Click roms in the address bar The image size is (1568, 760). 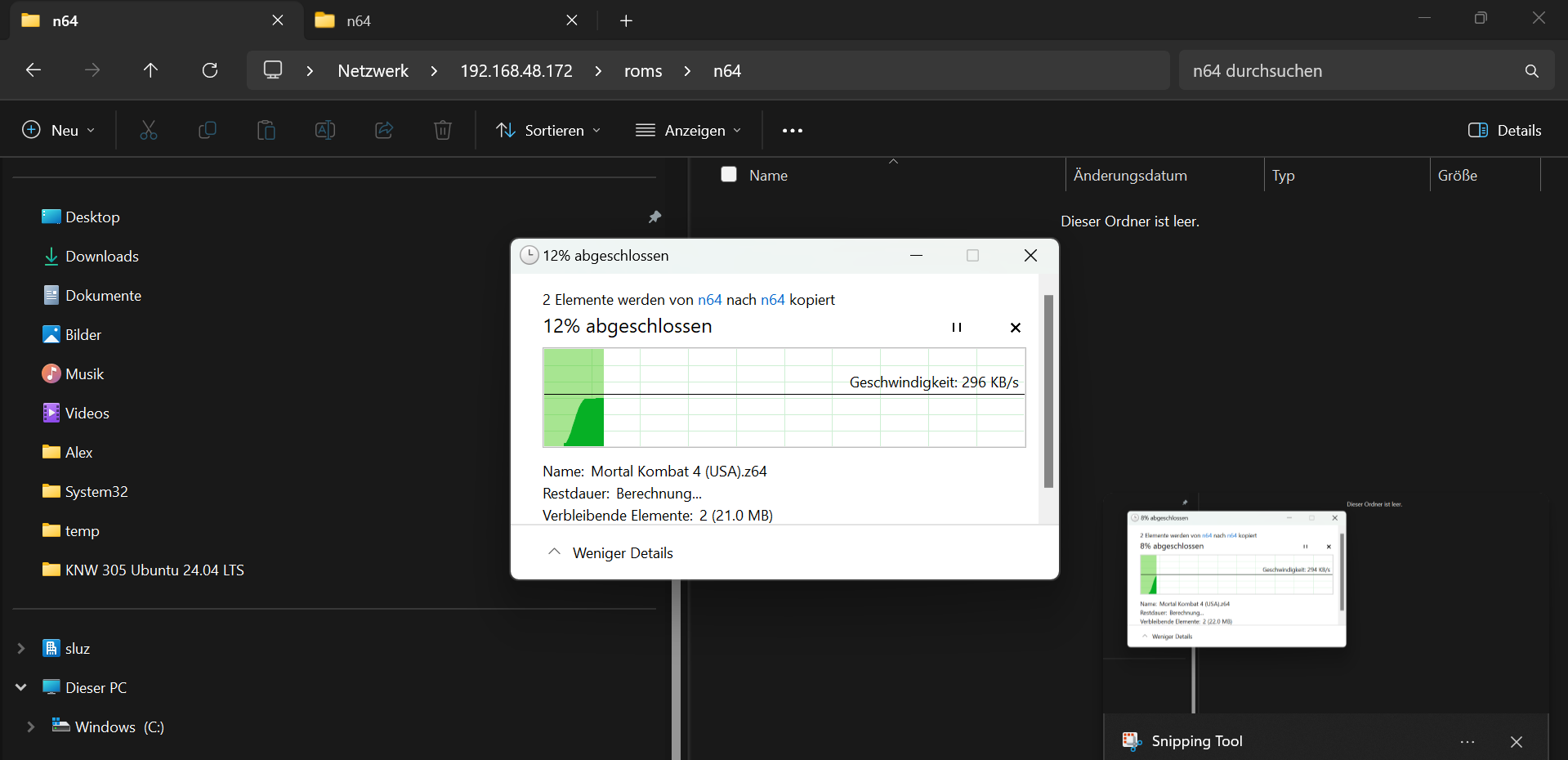click(643, 71)
